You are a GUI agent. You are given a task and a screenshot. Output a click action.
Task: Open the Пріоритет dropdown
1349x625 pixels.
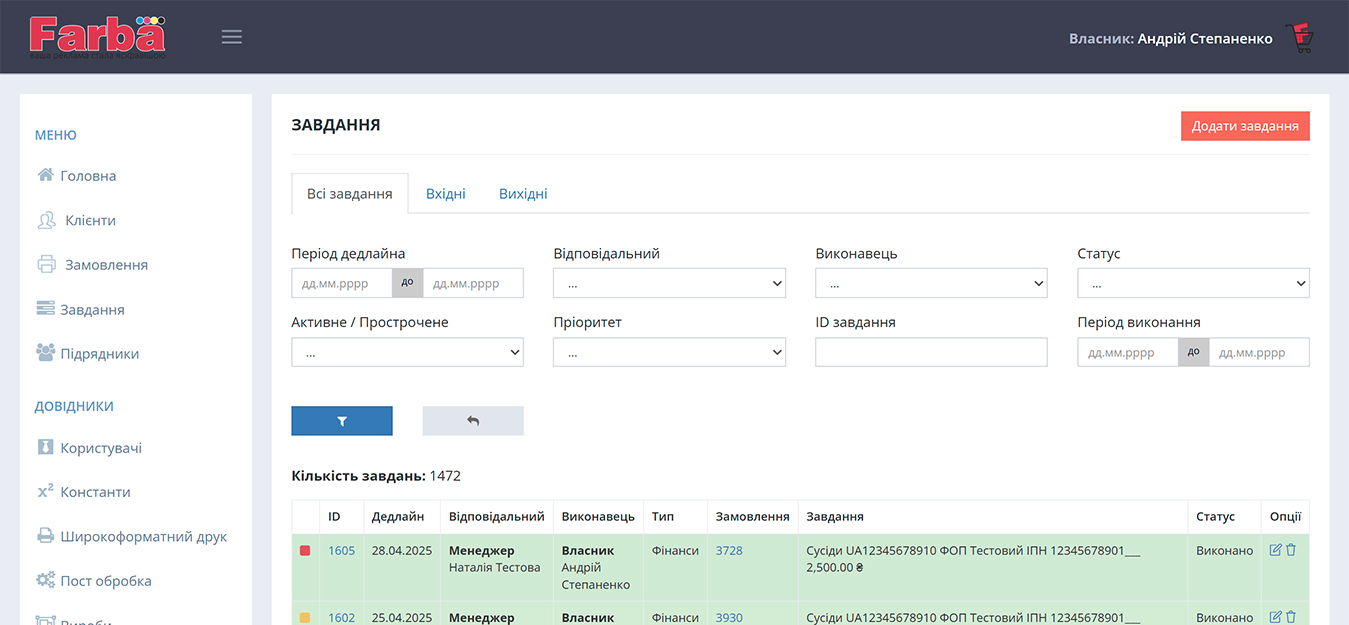(x=669, y=353)
